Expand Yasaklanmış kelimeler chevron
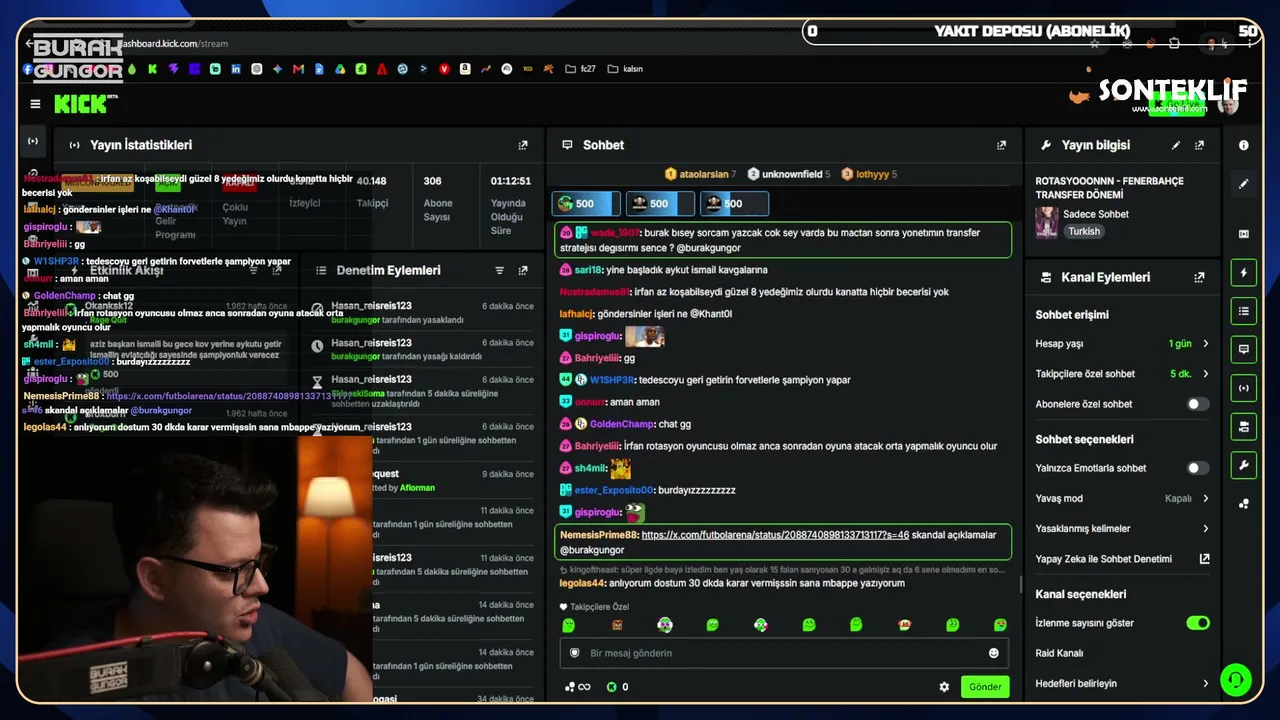 pyautogui.click(x=1205, y=529)
